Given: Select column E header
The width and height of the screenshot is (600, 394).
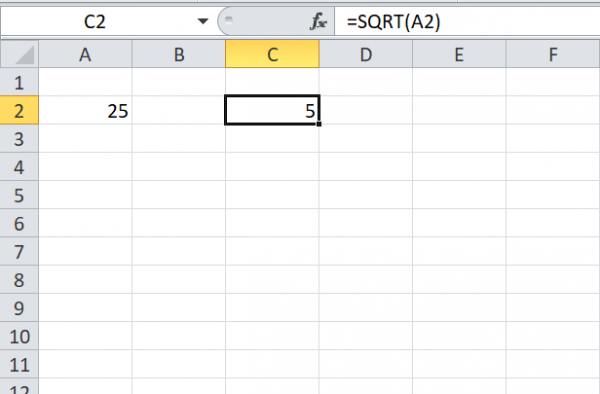Looking at the screenshot, I should point(459,54).
